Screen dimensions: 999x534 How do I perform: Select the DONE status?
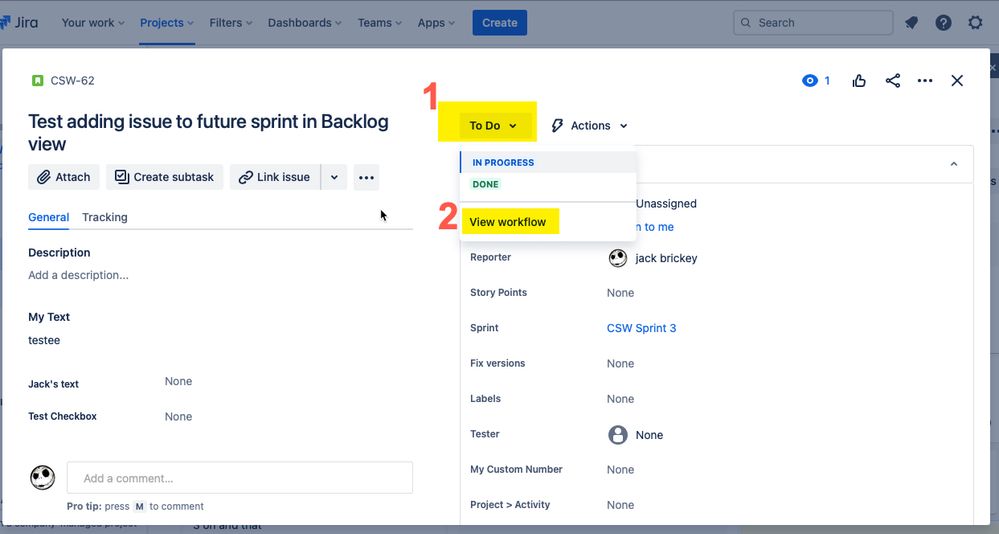(x=485, y=184)
